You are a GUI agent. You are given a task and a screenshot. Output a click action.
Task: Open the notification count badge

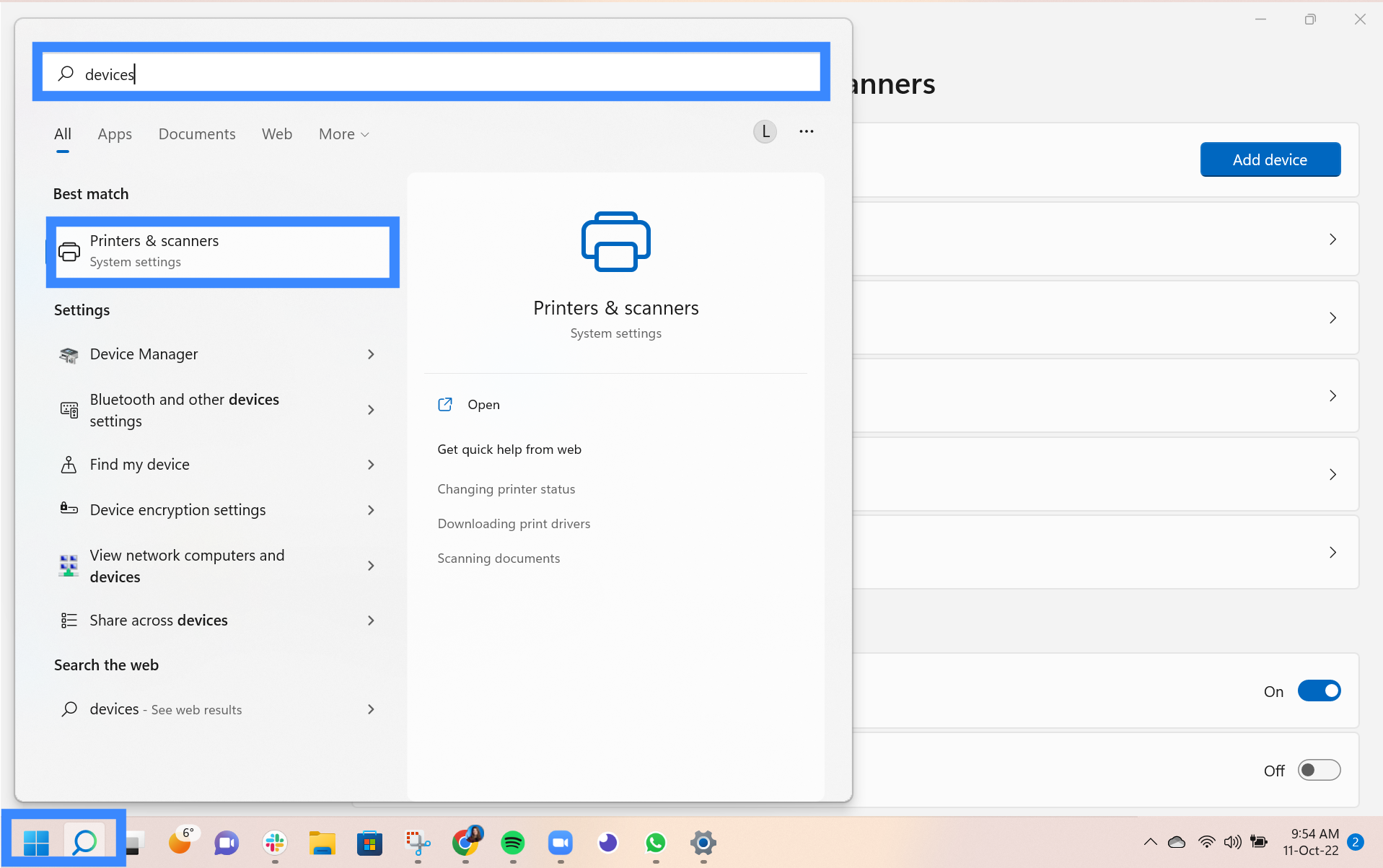point(1356,842)
